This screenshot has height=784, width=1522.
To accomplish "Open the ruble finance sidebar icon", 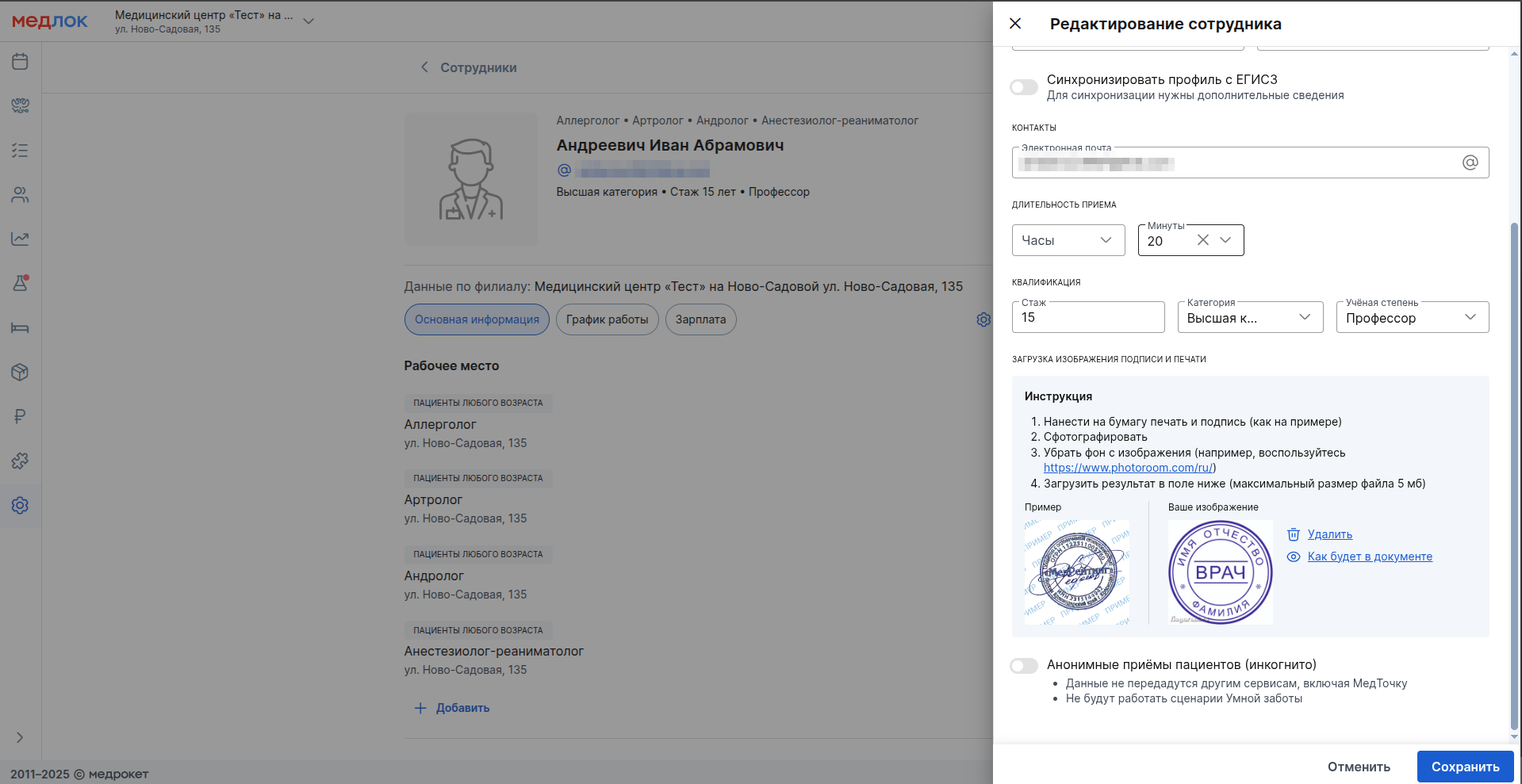I will [x=20, y=416].
